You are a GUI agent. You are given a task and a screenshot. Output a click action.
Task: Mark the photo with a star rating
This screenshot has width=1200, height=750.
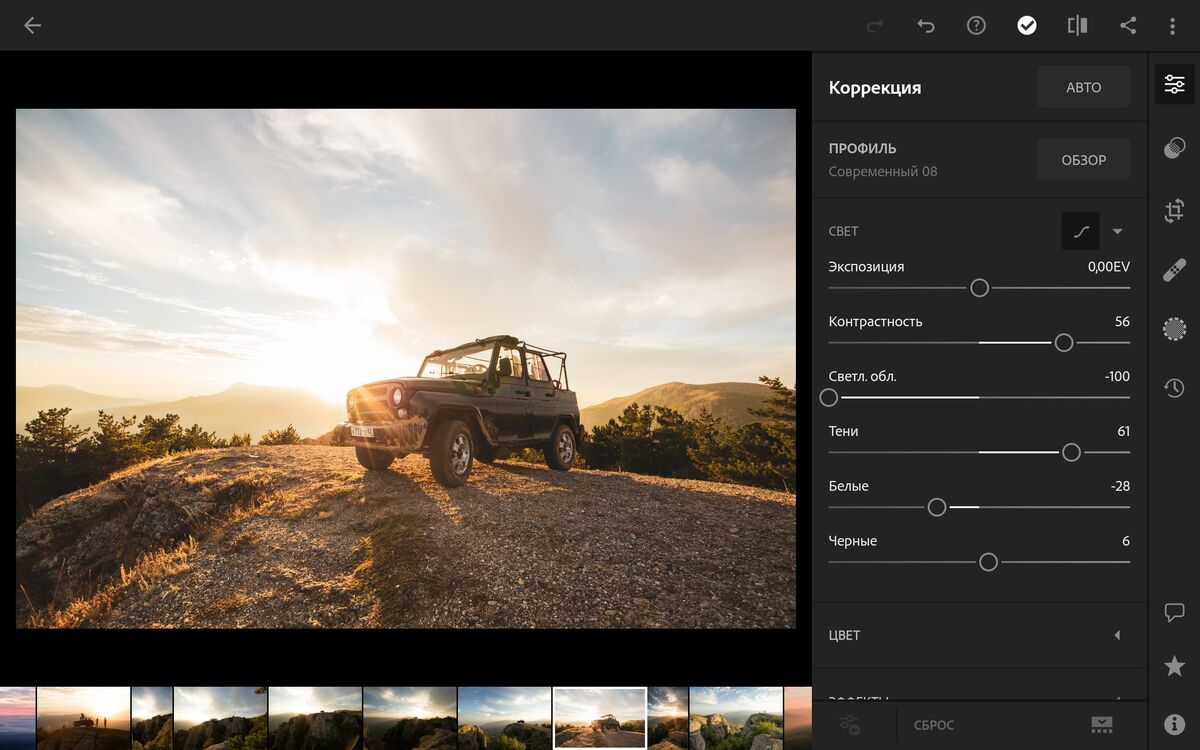point(1175,664)
